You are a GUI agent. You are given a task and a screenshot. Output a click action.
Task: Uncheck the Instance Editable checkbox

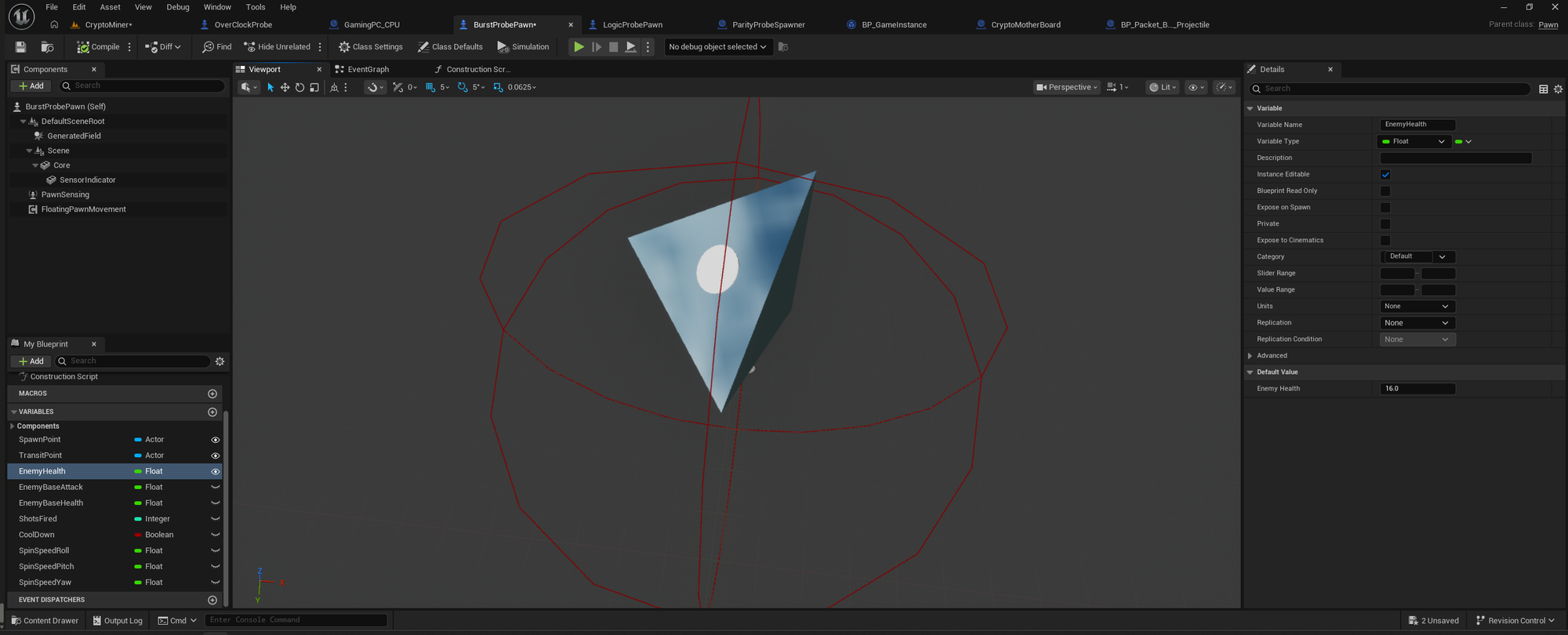point(1385,175)
